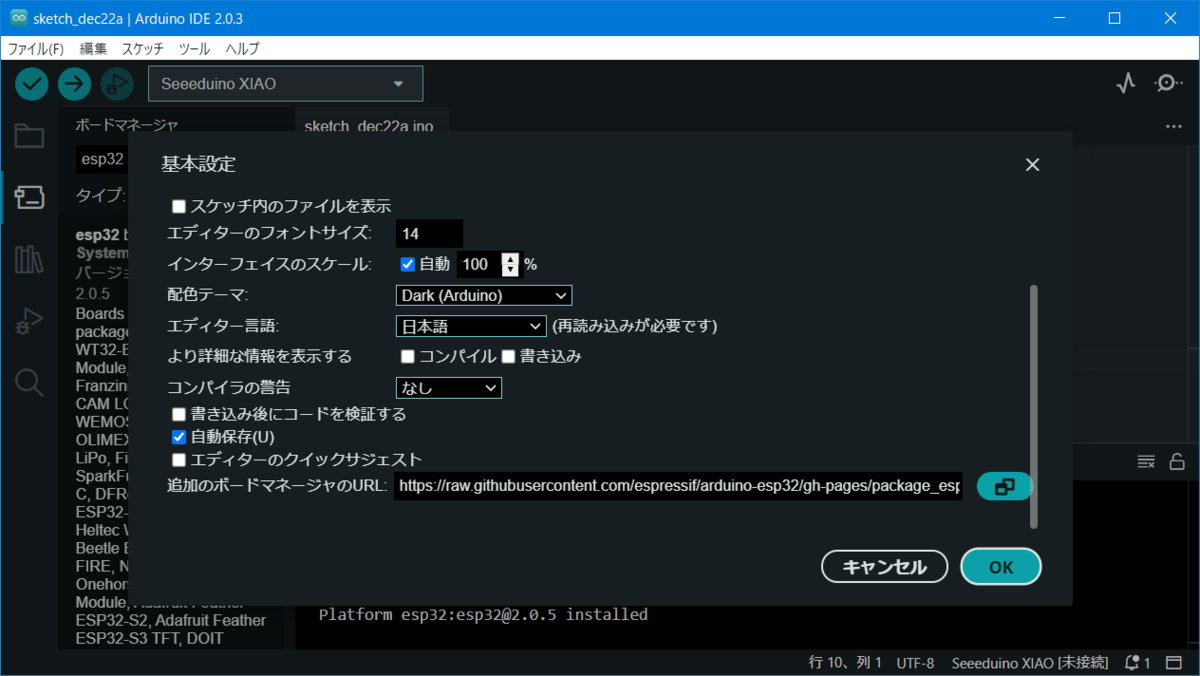Open the コンパイラの警告 なし dropdown
The image size is (1200, 676).
pyautogui.click(x=449, y=387)
